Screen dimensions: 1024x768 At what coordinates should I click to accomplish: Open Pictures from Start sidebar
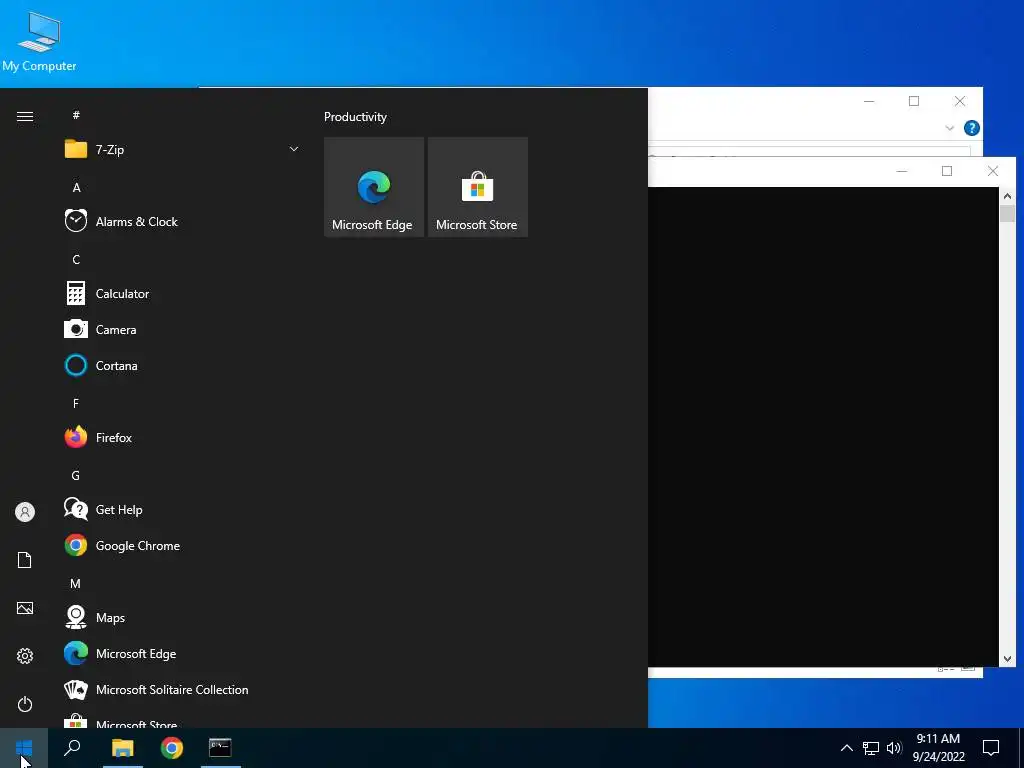click(25, 609)
